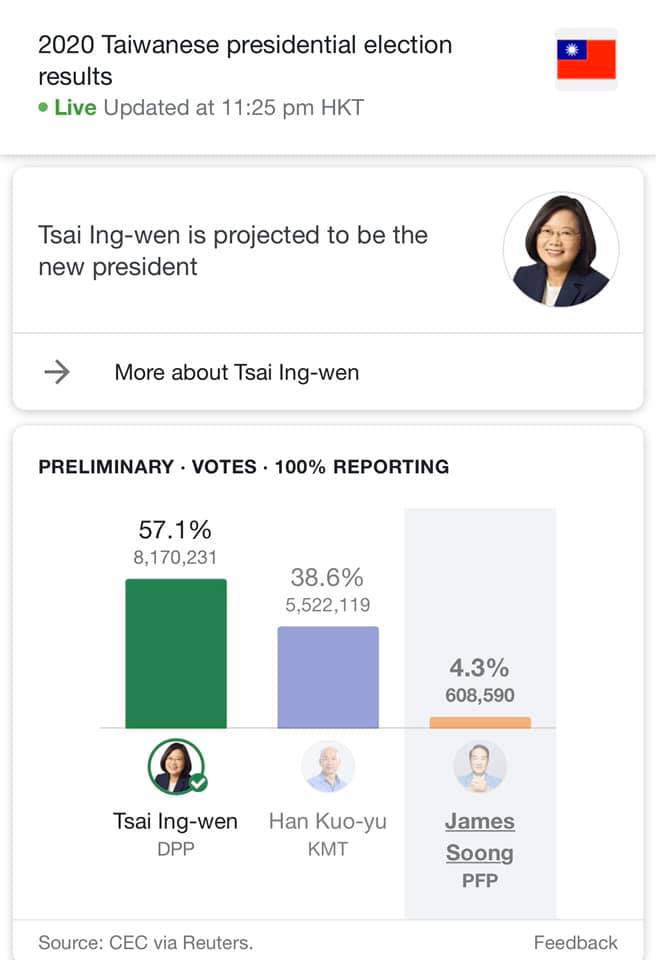Click the projected new president headline

pos(233,251)
